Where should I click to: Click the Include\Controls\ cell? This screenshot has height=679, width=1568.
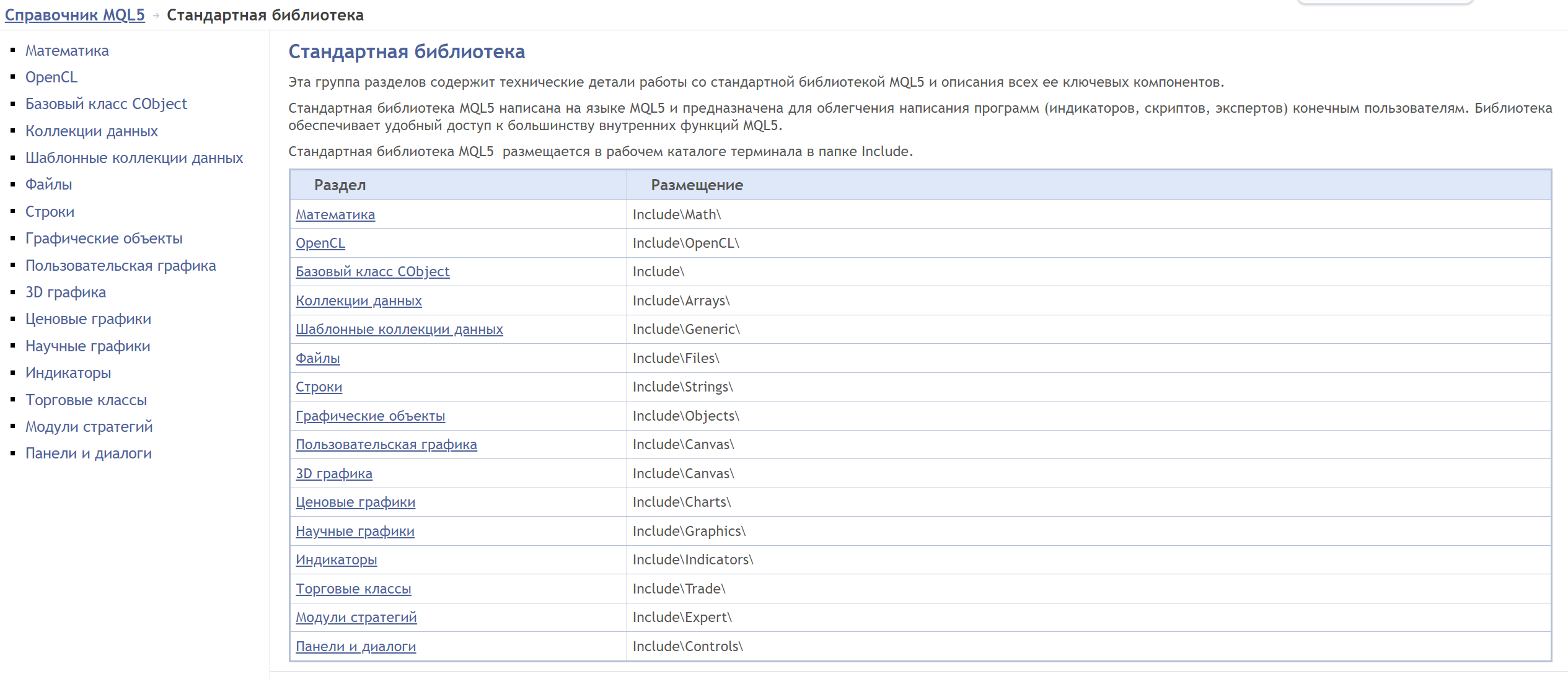pos(1089,646)
